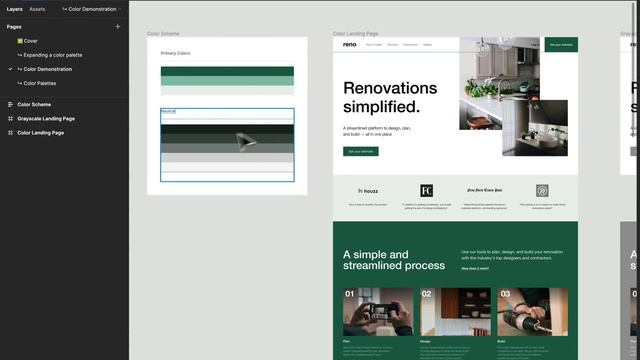The height and width of the screenshot is (360, 640).
Task: Click the Cover page thumbnail icon
Action: tap(20, 41)
